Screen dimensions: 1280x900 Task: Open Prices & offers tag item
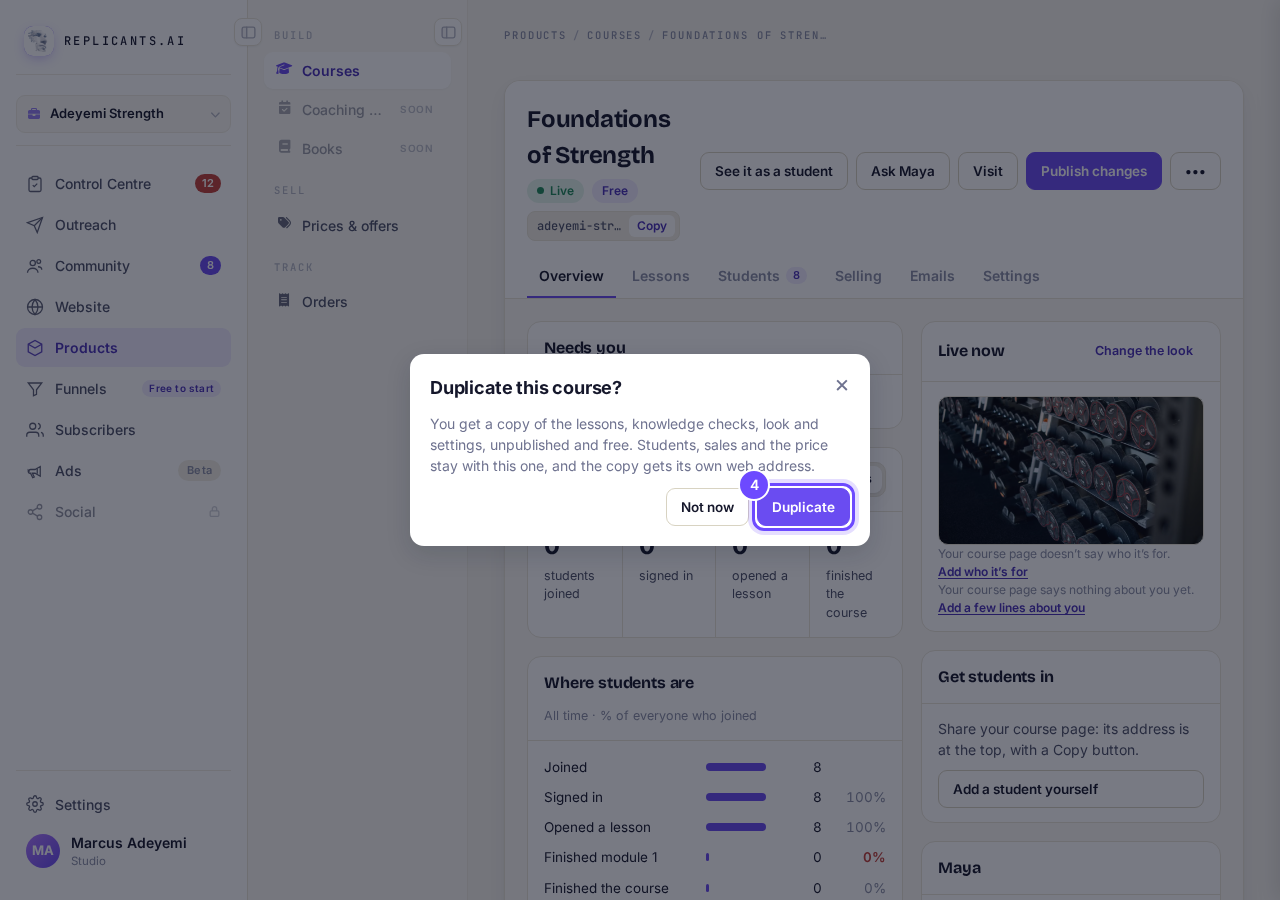coord(357,226)
